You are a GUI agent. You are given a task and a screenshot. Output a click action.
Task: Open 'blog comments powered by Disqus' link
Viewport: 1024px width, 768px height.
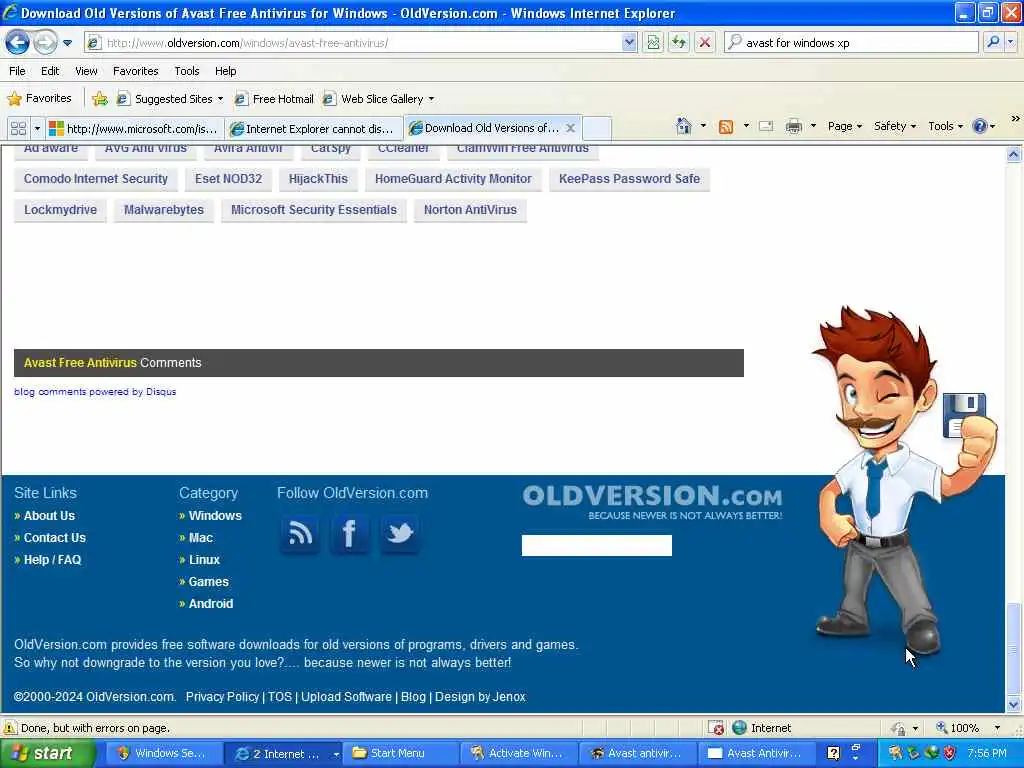point(95,392)
